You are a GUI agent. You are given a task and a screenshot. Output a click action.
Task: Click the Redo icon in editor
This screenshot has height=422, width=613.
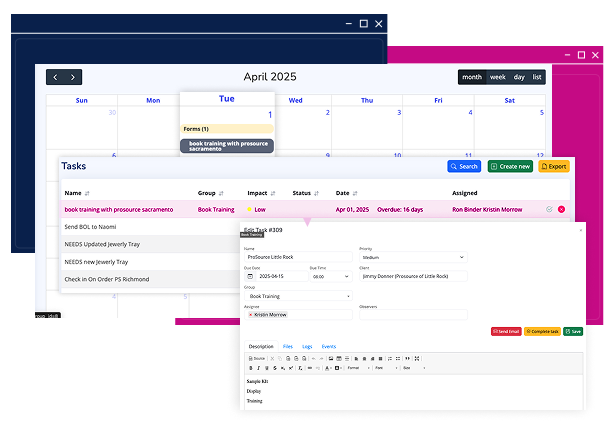(x=321, y=359)
